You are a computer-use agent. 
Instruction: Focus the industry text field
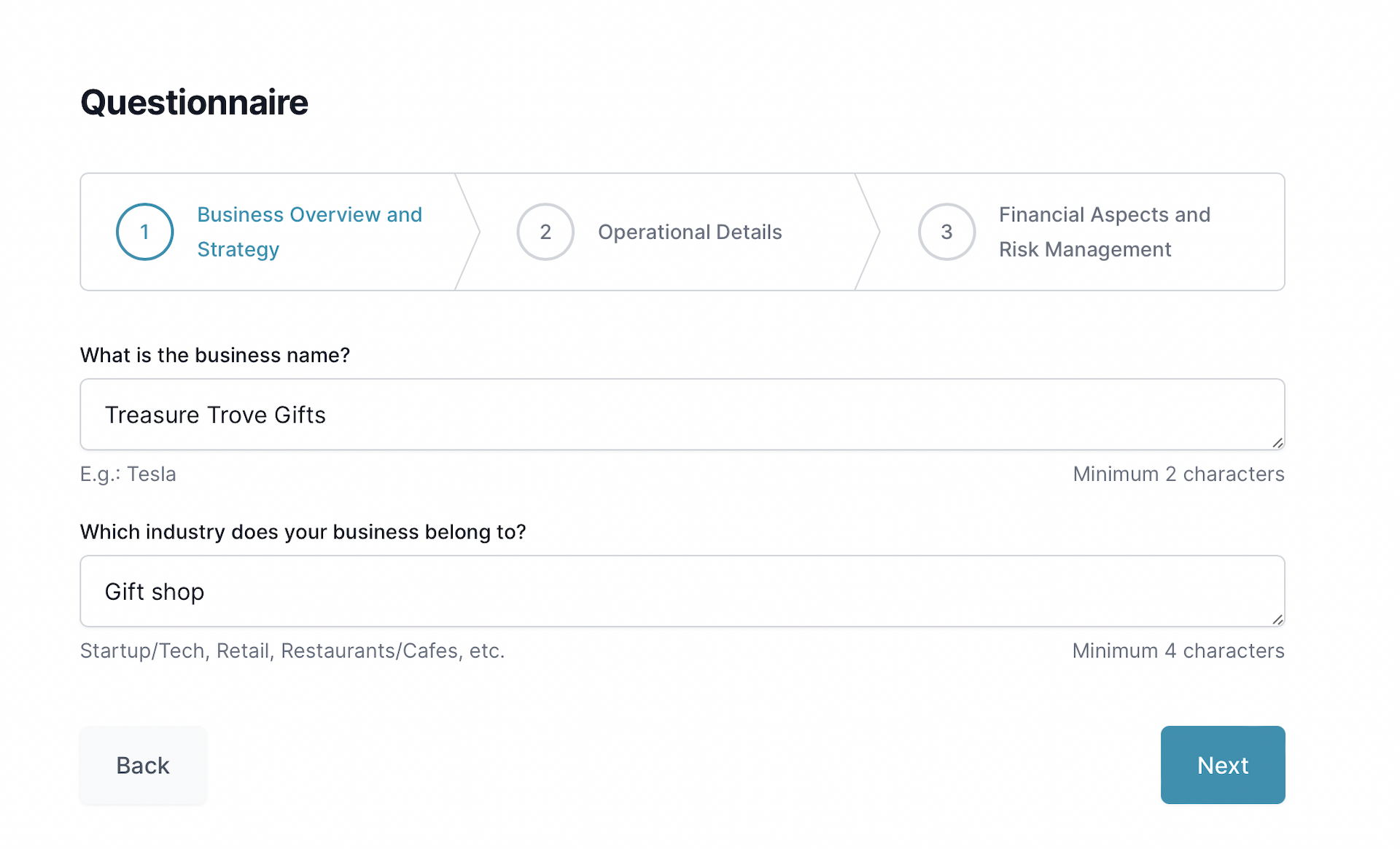682,592
